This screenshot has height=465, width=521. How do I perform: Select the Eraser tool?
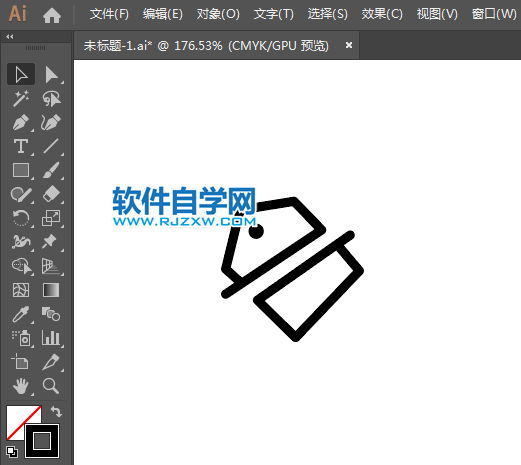51,194
